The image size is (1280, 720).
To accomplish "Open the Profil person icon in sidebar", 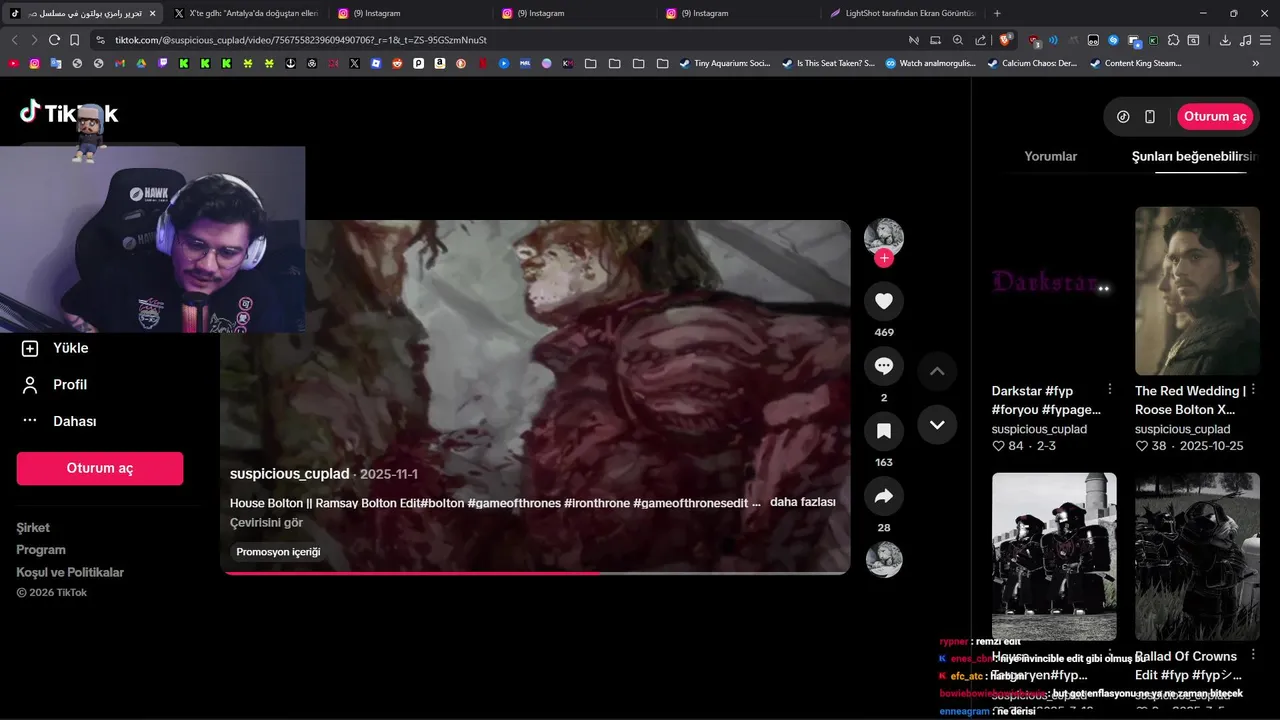I will (30, 385).
